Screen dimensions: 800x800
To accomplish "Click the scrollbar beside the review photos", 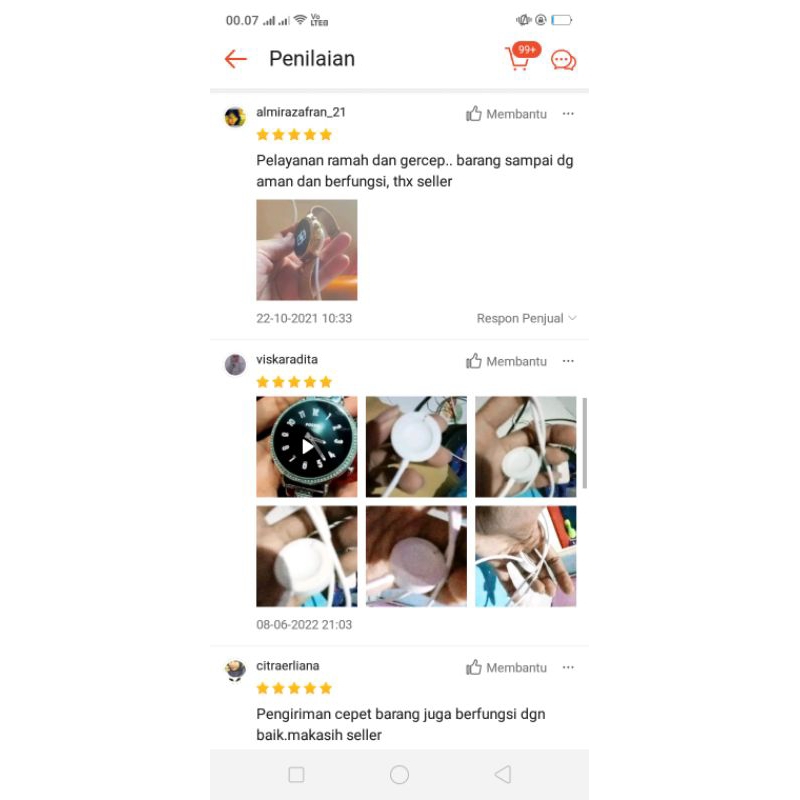I will point(585,443).
